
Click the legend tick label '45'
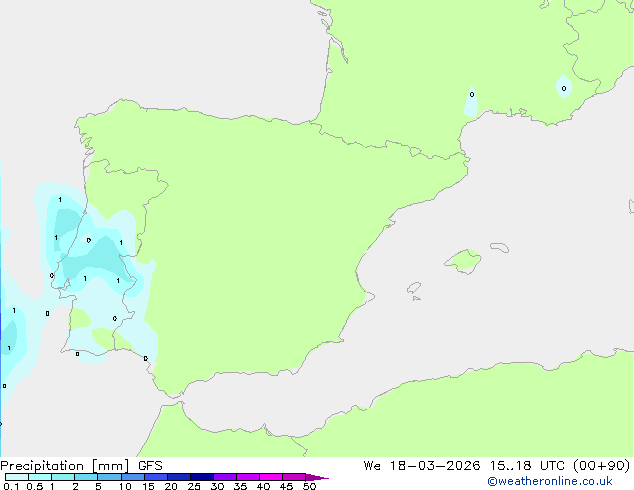(286, 486)
